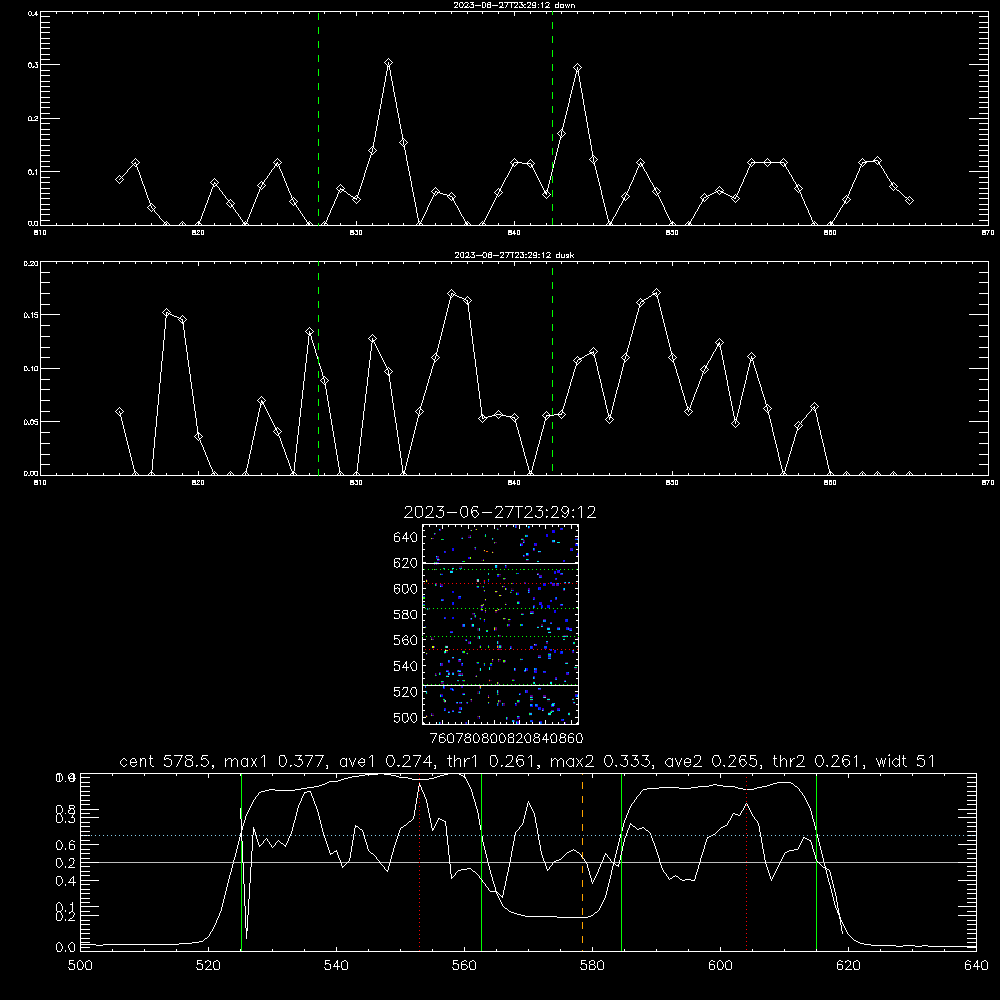This screenshot has height=1000, width=1000.
Task: Click the '560' label on color image y-axis
Action: (406, 640)
